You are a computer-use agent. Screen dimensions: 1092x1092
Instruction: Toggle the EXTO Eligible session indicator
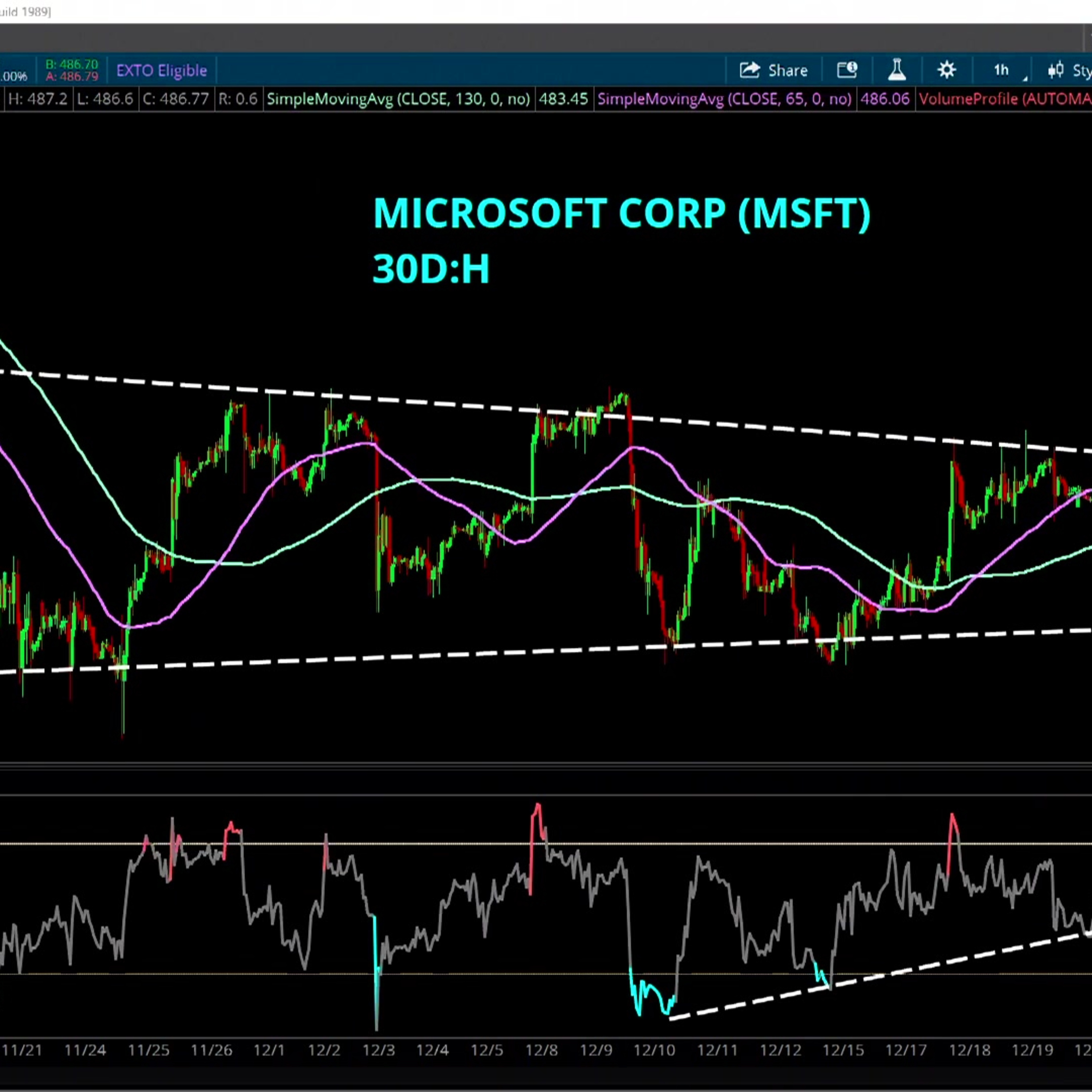[161, 70]
